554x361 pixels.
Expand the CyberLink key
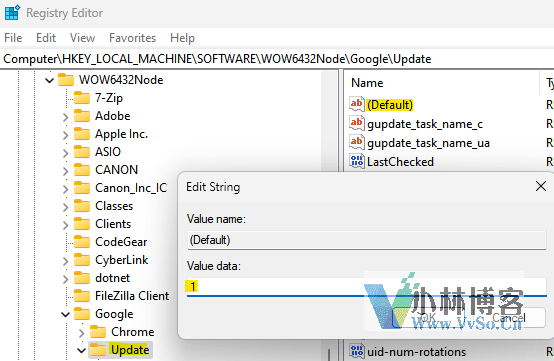point(66,261)
